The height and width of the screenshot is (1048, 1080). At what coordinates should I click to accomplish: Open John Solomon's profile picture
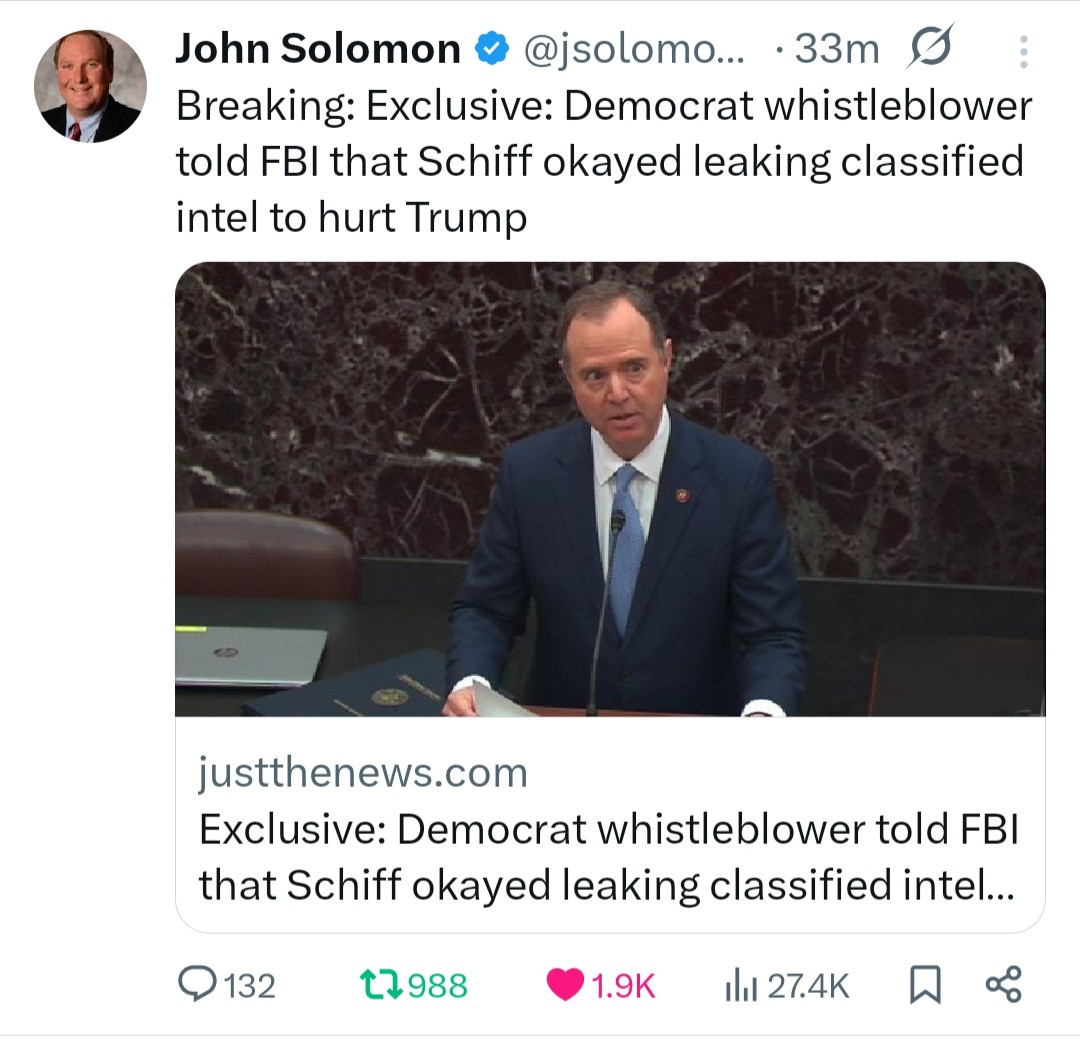point(90,86)
